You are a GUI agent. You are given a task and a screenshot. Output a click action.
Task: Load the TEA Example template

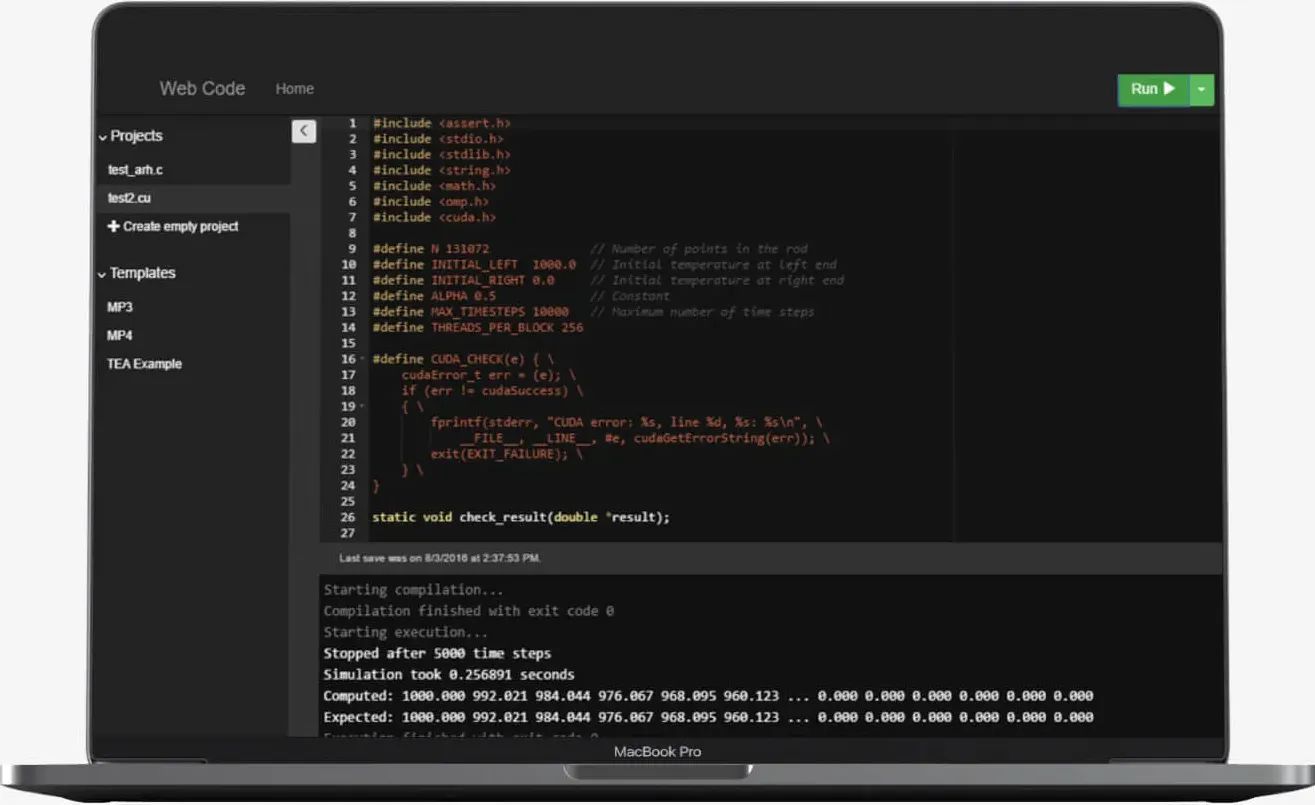(144, 364)
